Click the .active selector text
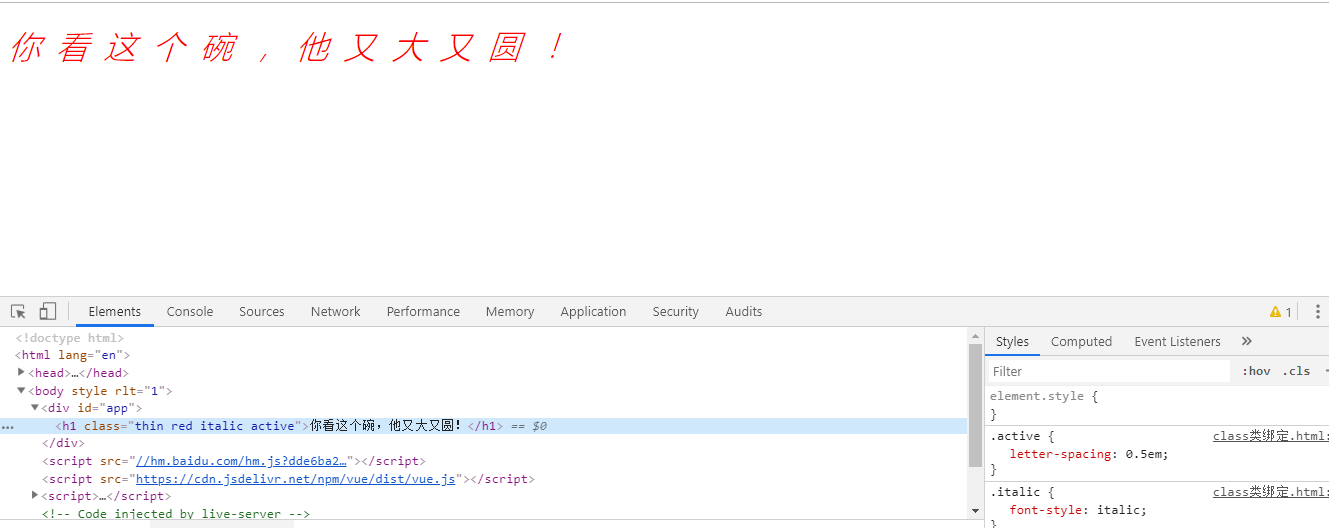Image resolution: width=1329 pixels, height=528 pixels. (x=1015, y=436)
